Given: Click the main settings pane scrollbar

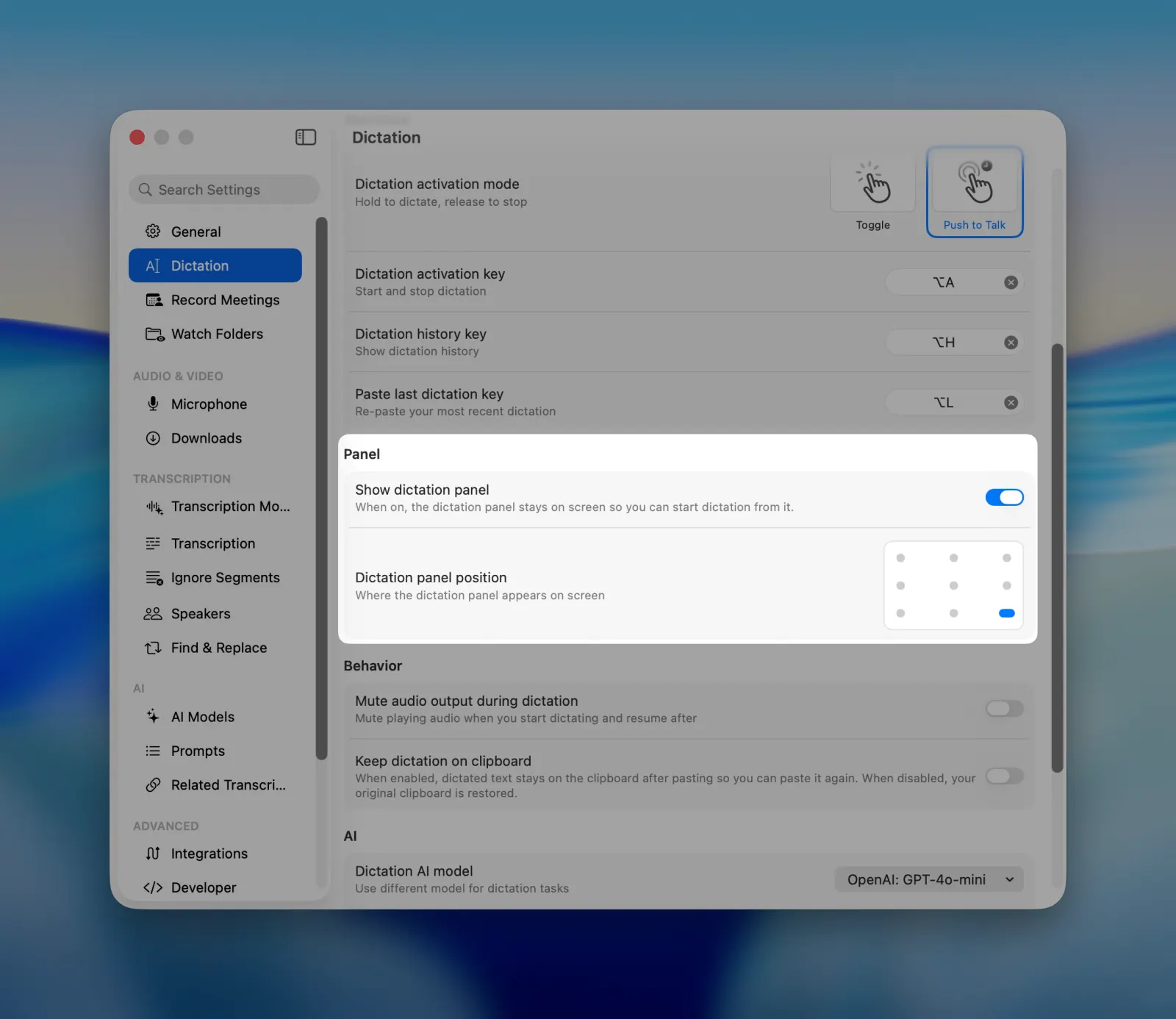Looking at the screenshot, I should tap(1057, 558).
